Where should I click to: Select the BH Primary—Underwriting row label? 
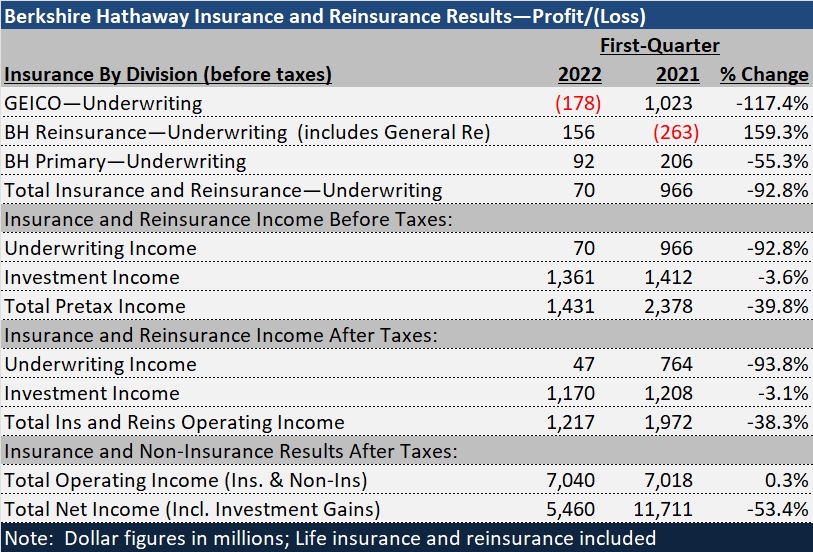125,161
